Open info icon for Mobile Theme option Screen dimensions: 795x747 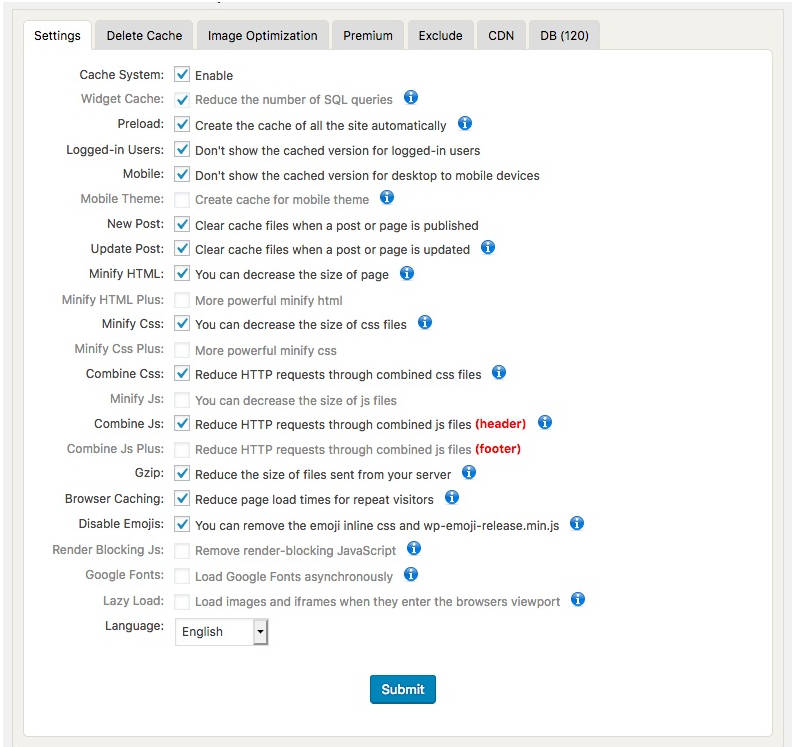(x=387, y=197)
